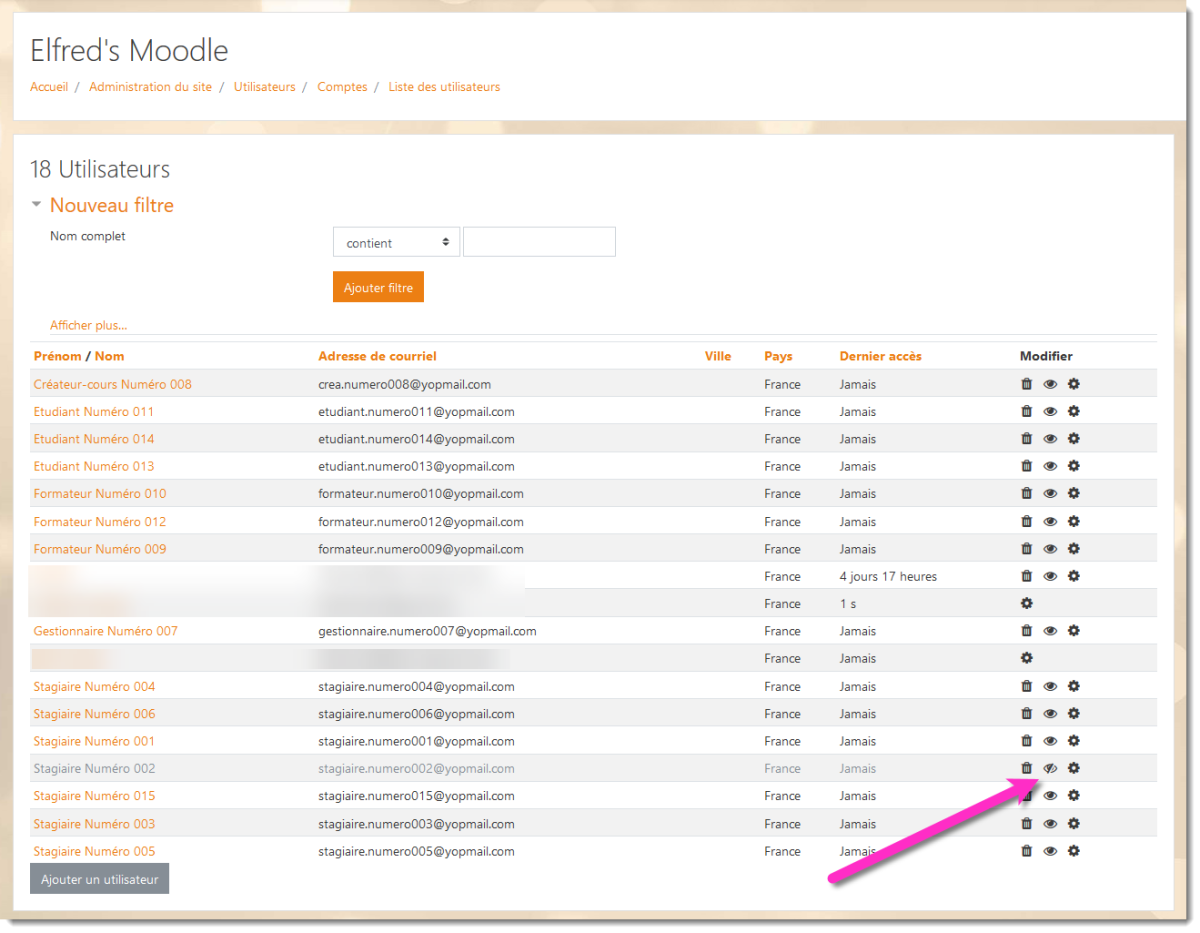
Task: Delete suspended user Stagiaire Numéro 002
Action: [x=1026, y=768]
